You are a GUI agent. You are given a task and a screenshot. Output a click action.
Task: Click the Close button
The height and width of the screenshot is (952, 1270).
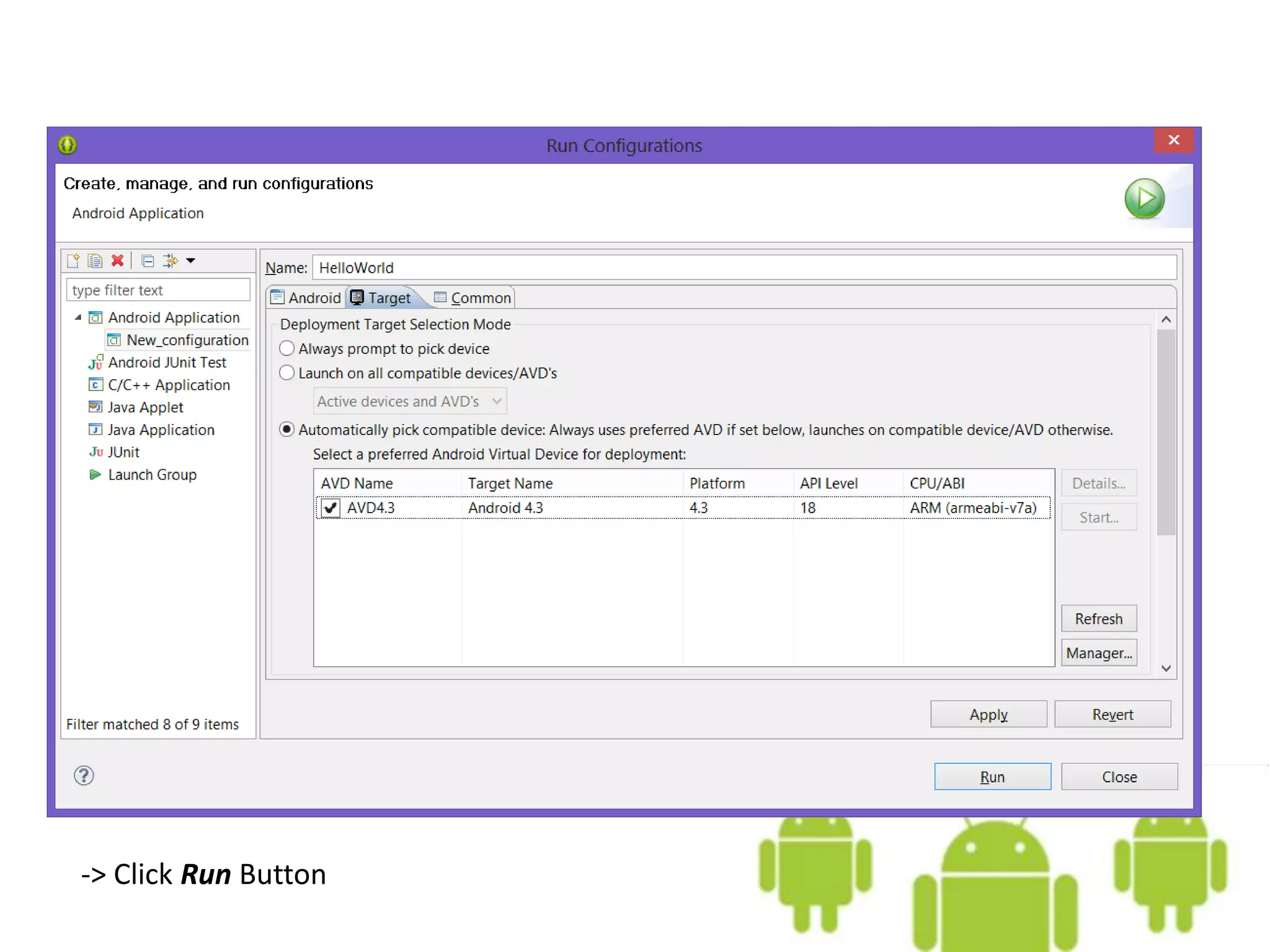[1119, 777]
